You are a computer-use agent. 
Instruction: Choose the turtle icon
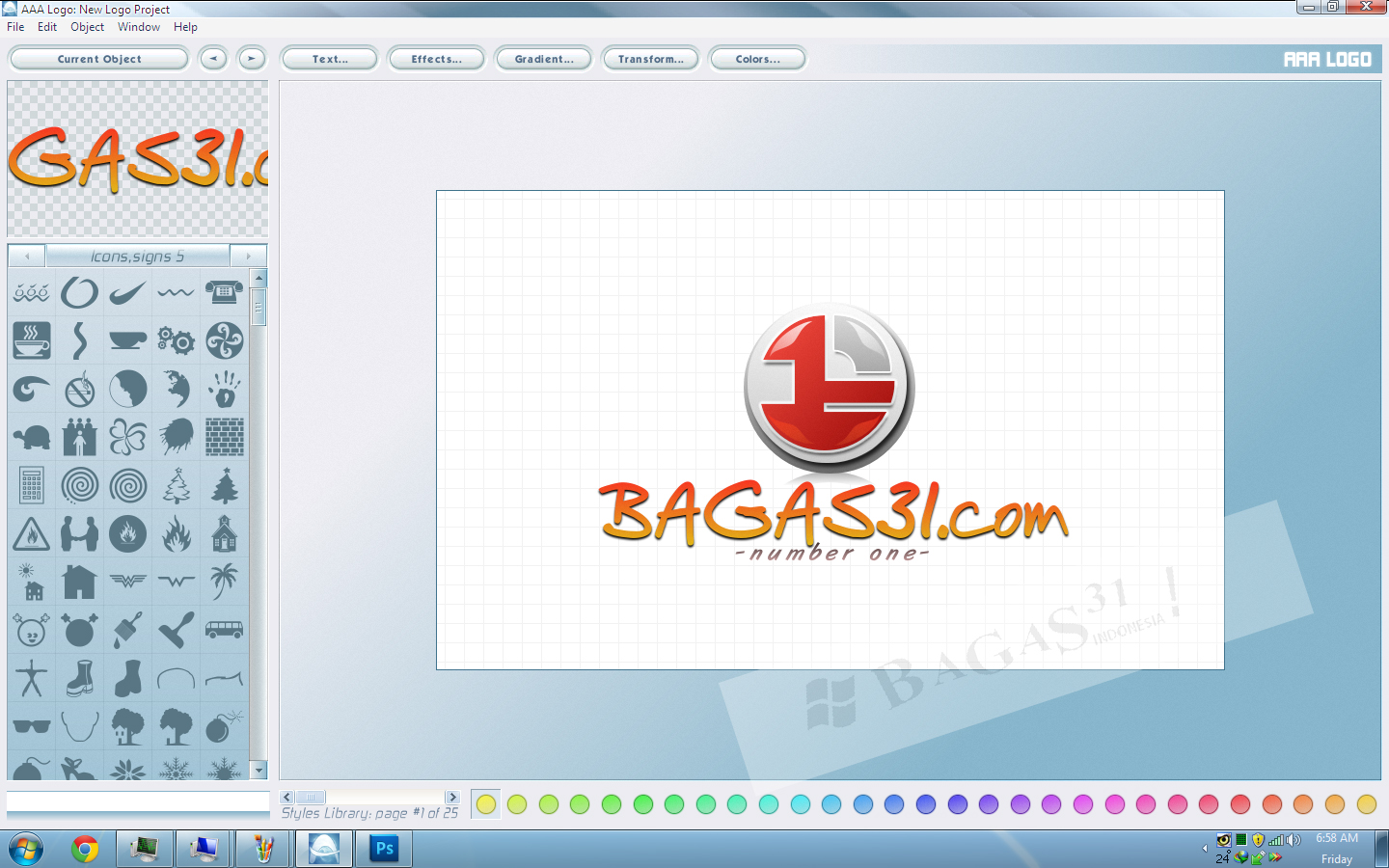point(32,437)
